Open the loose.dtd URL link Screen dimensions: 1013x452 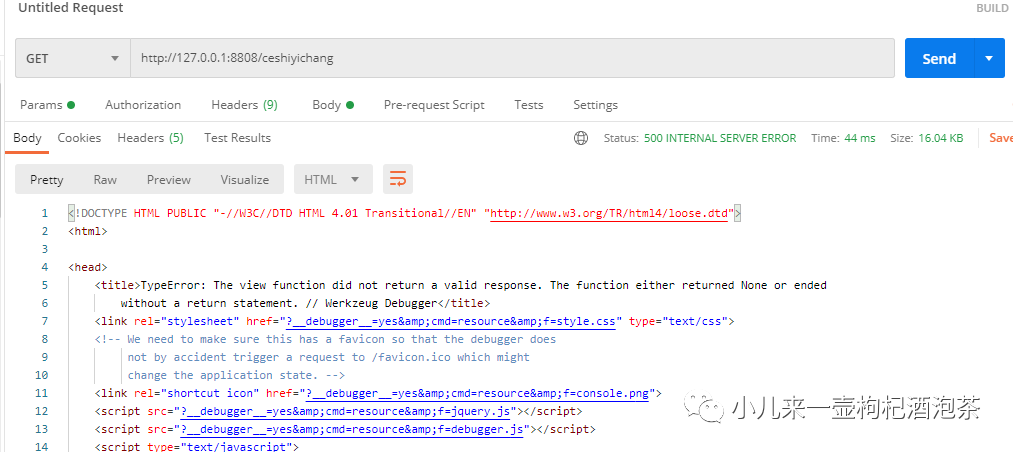click(x=609, y=213)
